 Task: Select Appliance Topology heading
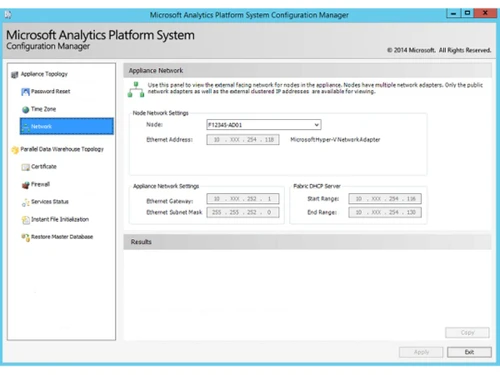click(x=44, y=74)
